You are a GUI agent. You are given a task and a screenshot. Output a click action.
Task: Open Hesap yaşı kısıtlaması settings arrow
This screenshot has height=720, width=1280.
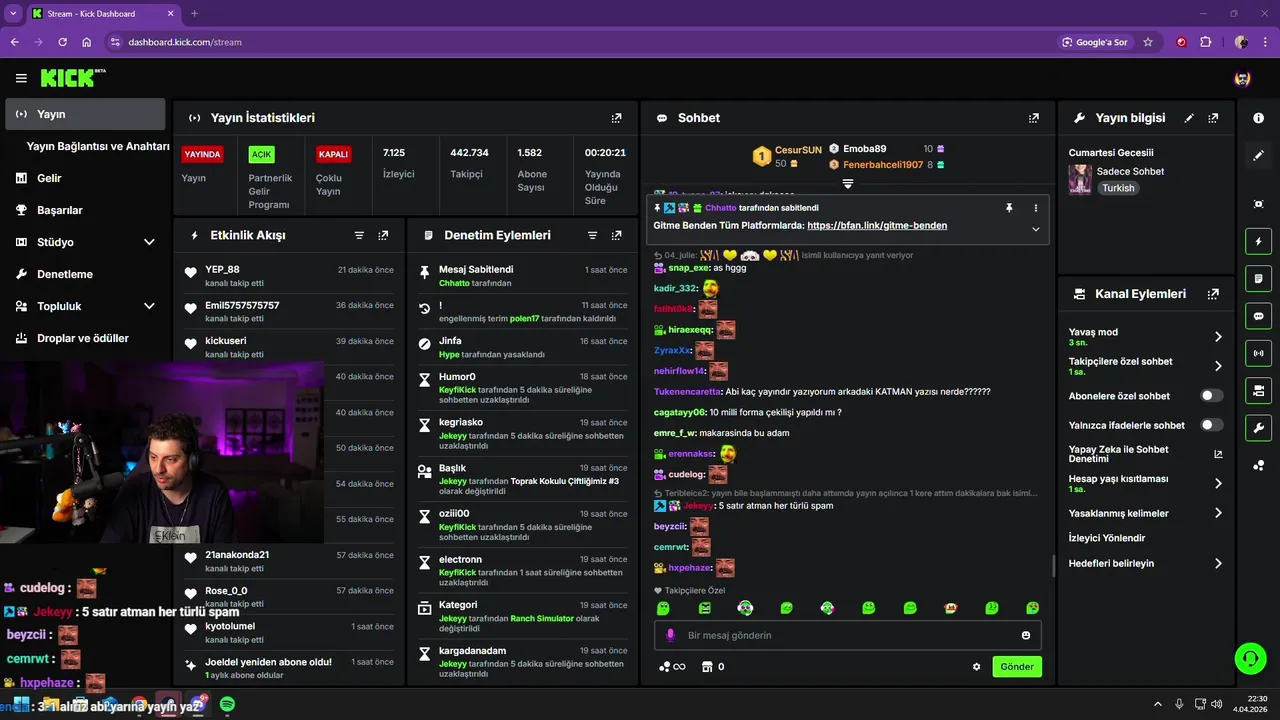(1218, 483)
